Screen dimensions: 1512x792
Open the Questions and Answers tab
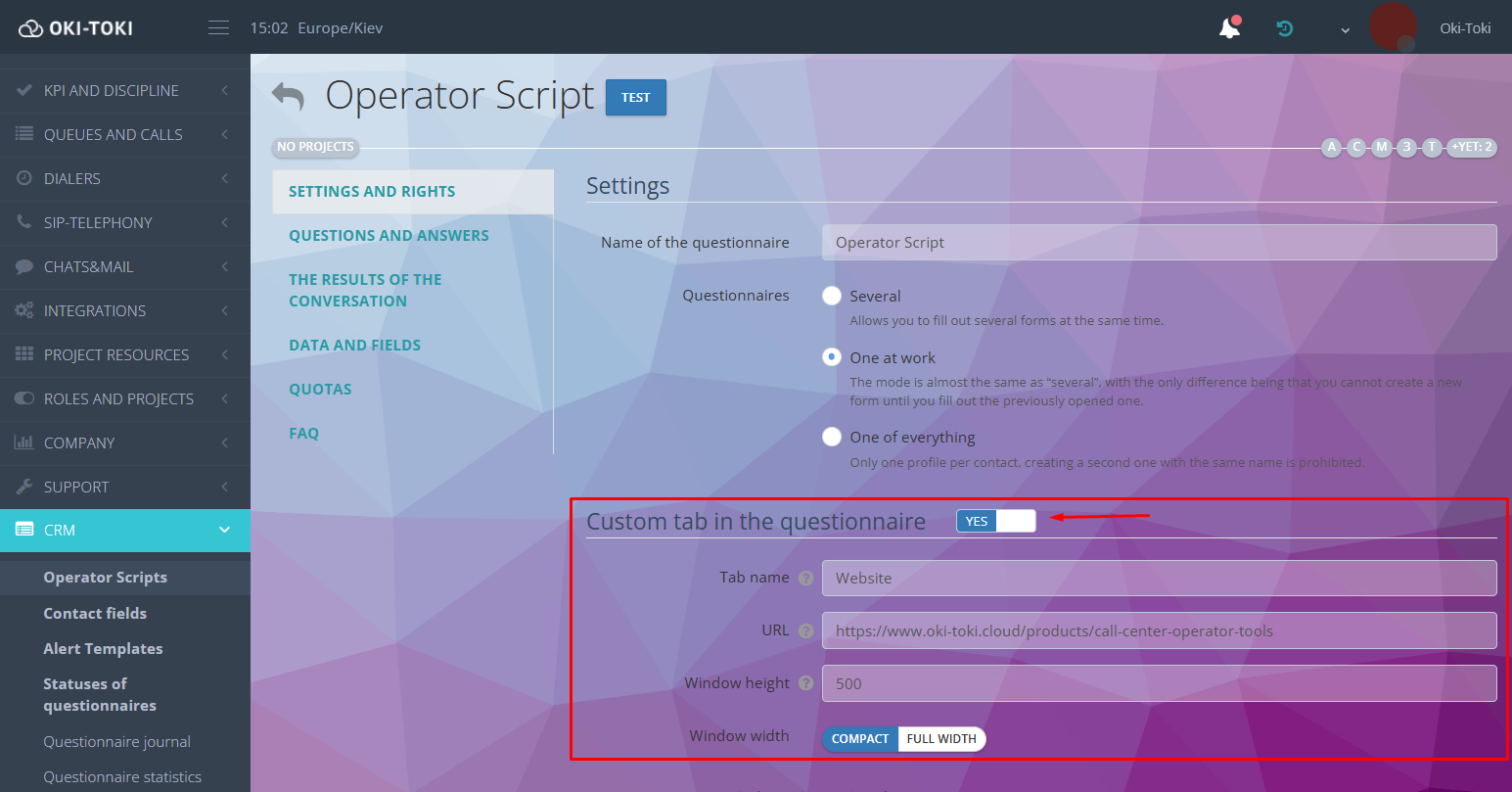pyautogui.click(x=389, y=235)
